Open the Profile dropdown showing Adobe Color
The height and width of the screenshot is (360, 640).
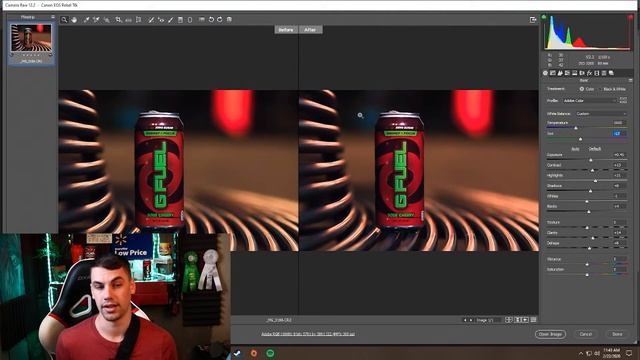point(589,100)
